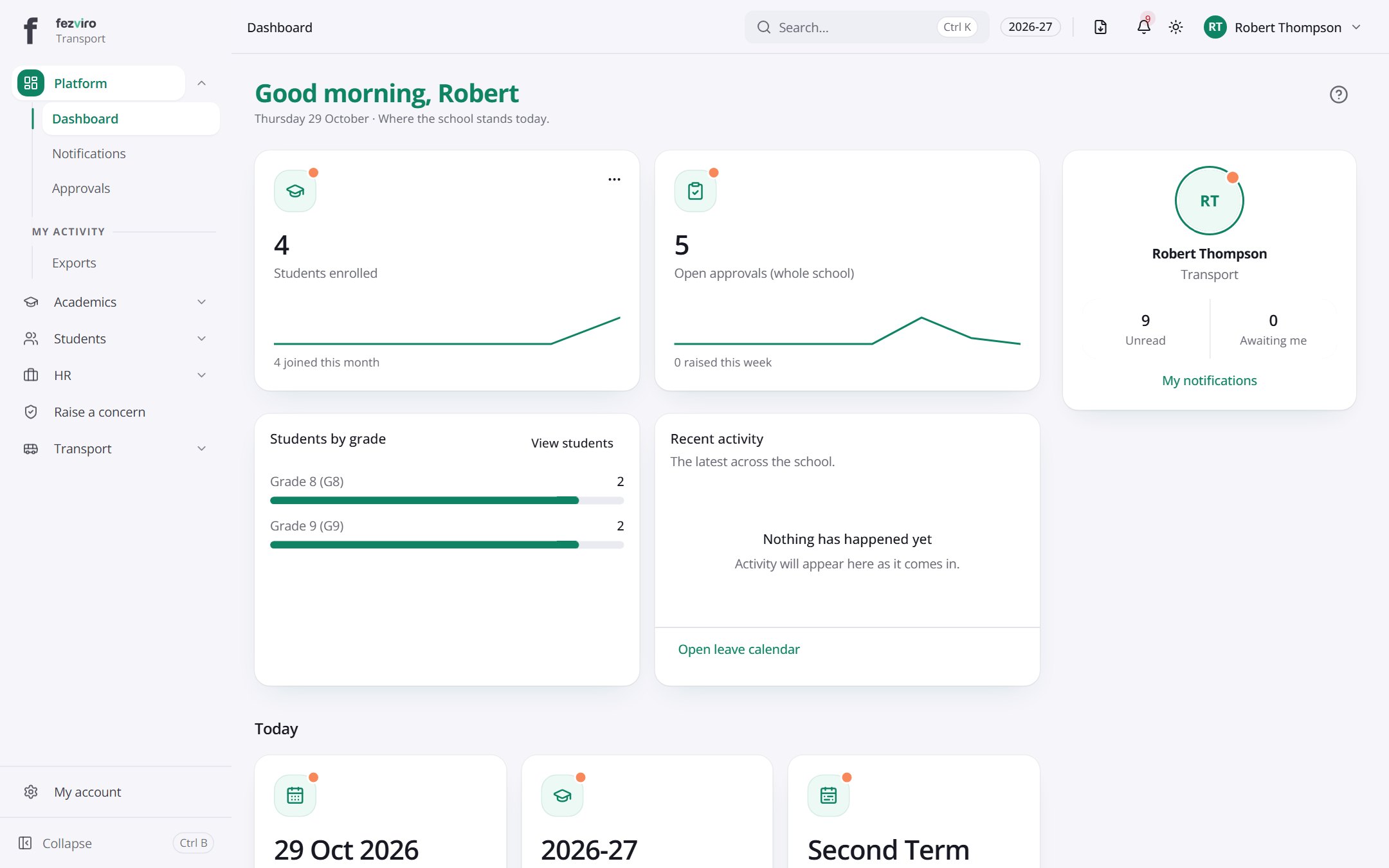Focus the Search input field
This screenshot has height=868, width=1389.
point(867,27)
